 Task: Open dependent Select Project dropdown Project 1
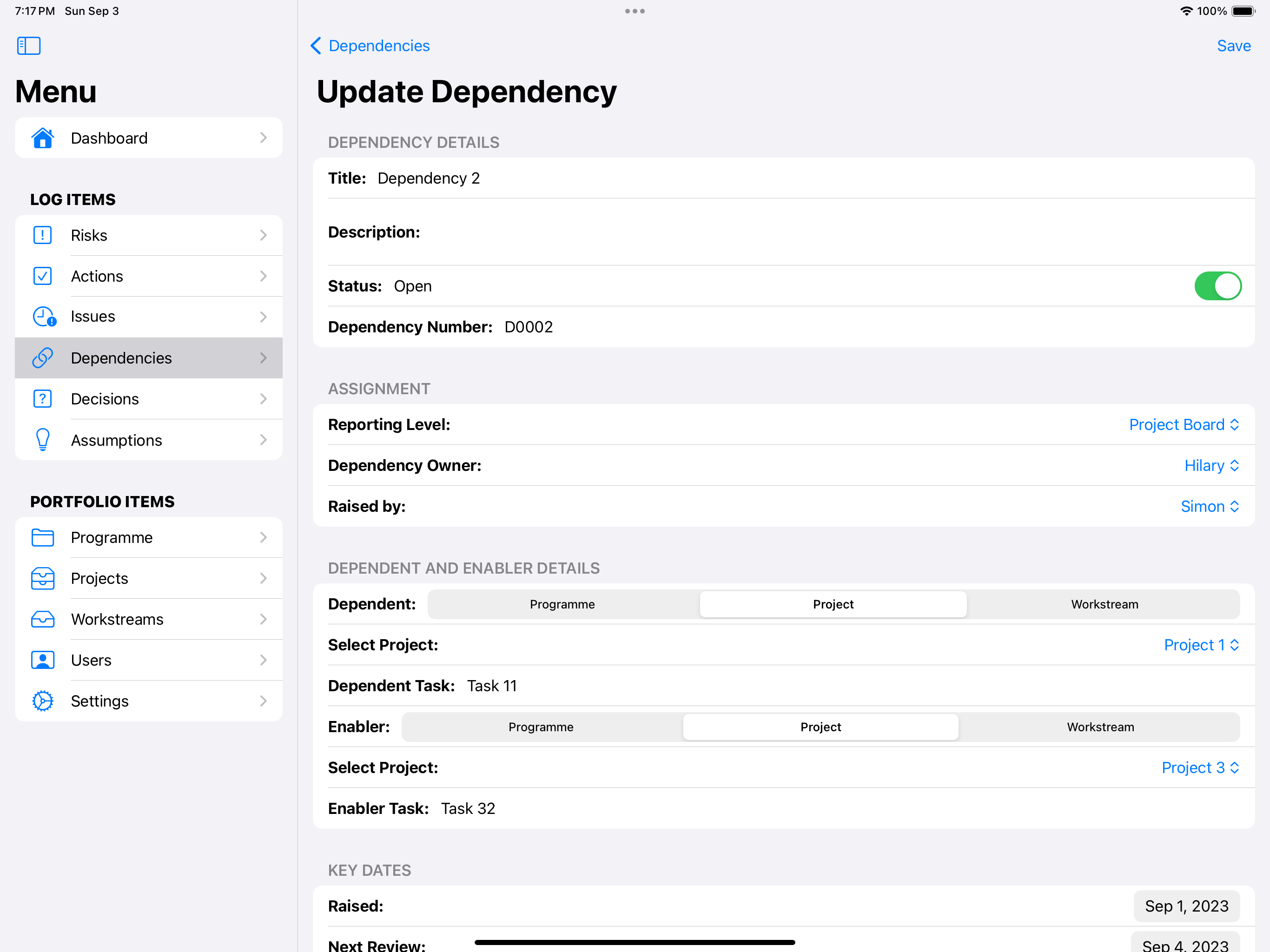click(x=1201, y=645)
